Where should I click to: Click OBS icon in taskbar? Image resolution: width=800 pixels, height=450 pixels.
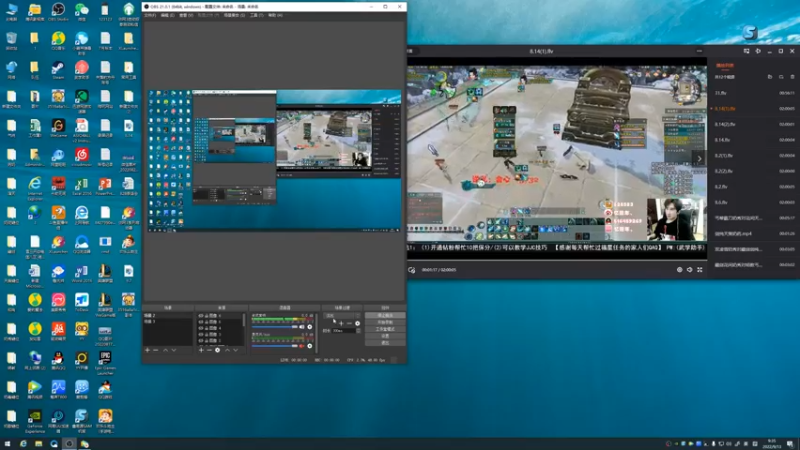(x=69, y=444)
